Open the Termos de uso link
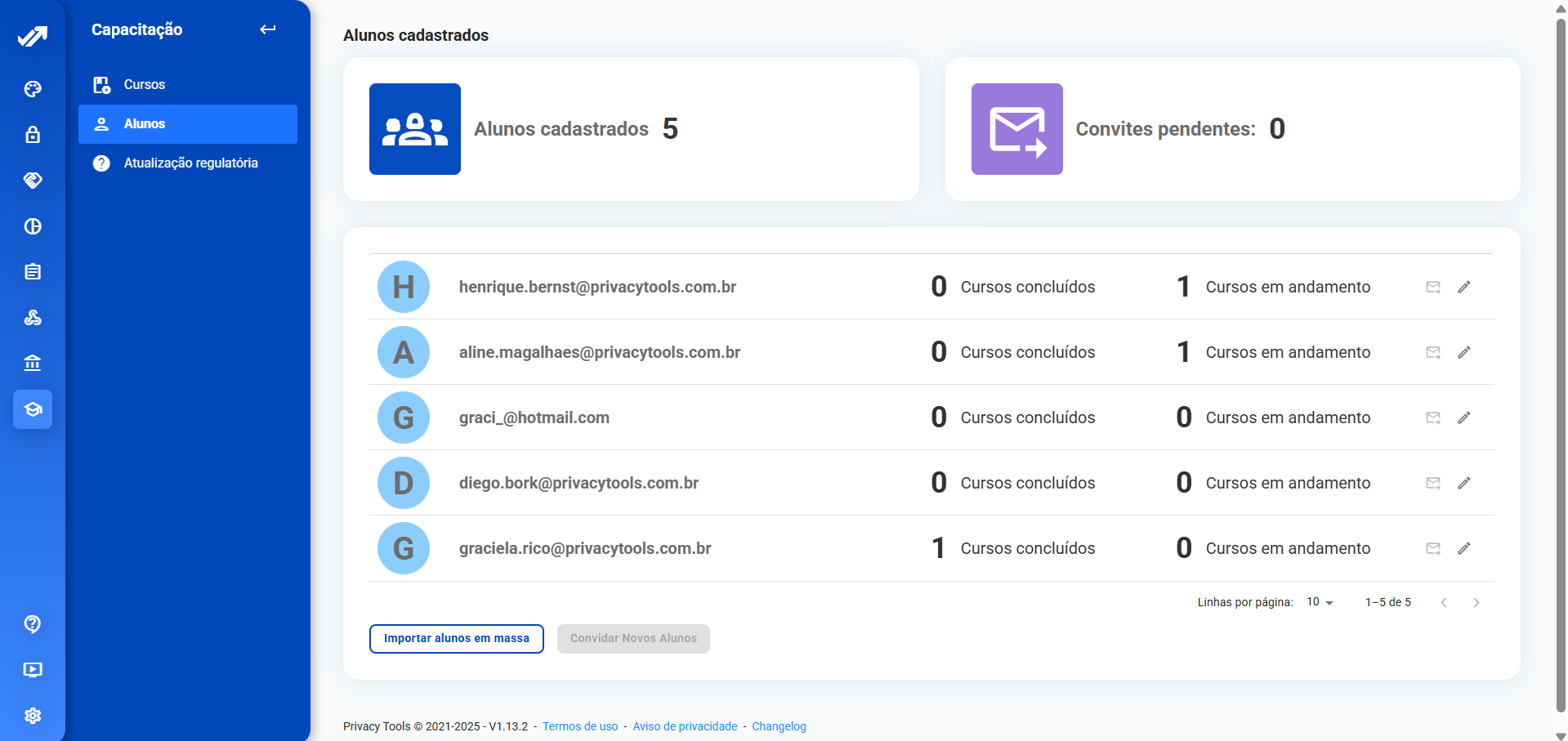The width and height of the screenshot is (1568, 741). coord(580,726)
